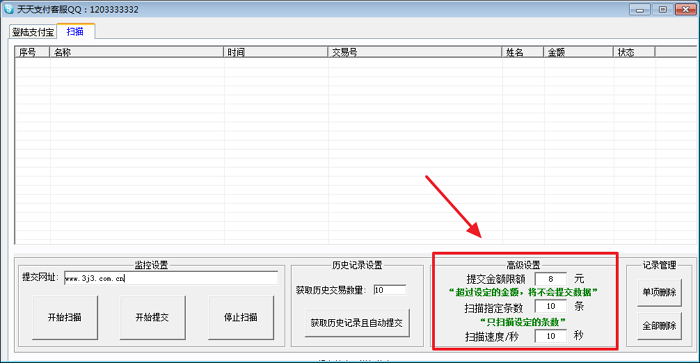The image size is (700, 363).
Task: Click the 高级设置 group title
Action: pyautogui.click(x=523, y=266)
